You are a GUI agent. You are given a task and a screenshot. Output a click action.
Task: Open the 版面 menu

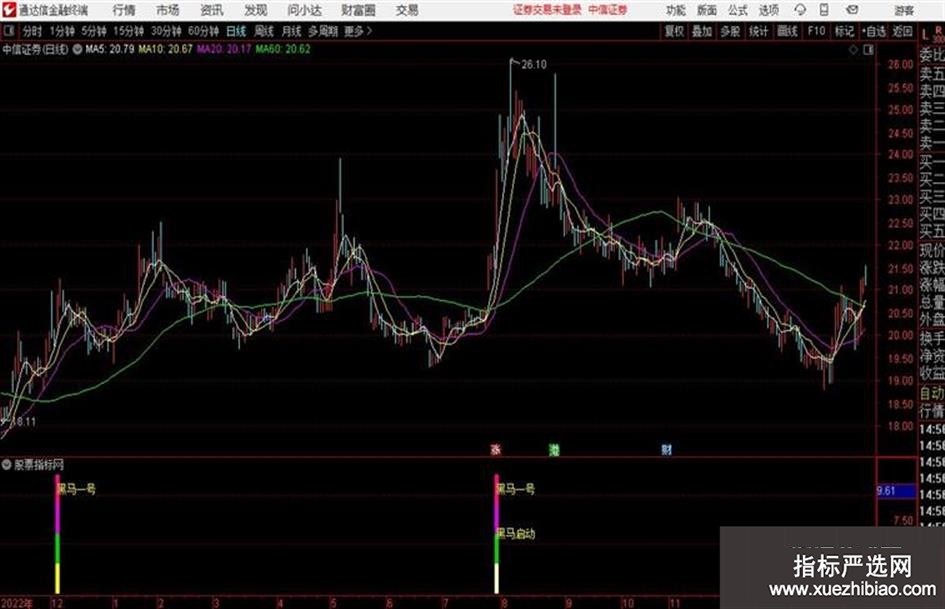pyautogui.click(x=707, y=10)
